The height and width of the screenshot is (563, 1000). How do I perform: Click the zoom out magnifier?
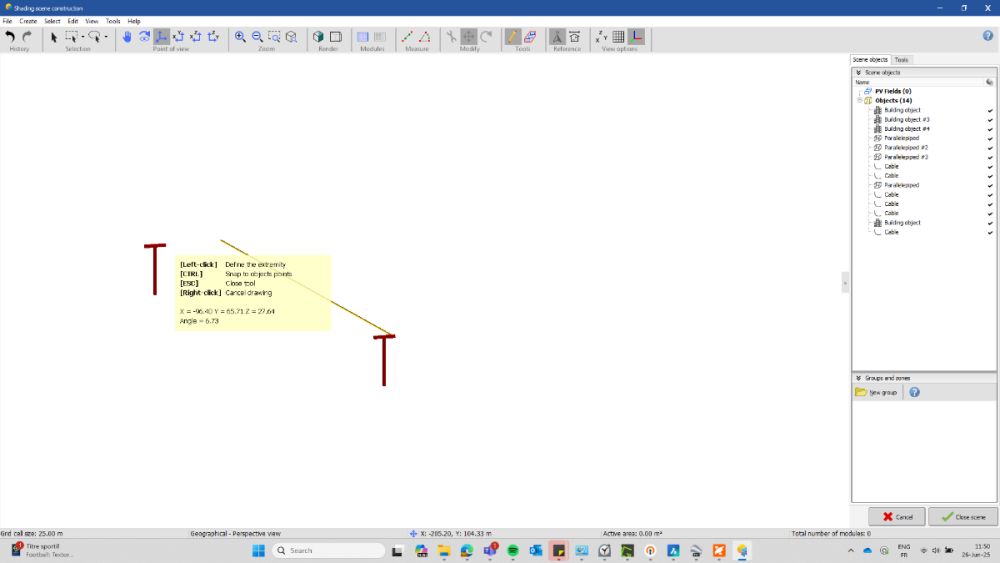coord(257,37)
